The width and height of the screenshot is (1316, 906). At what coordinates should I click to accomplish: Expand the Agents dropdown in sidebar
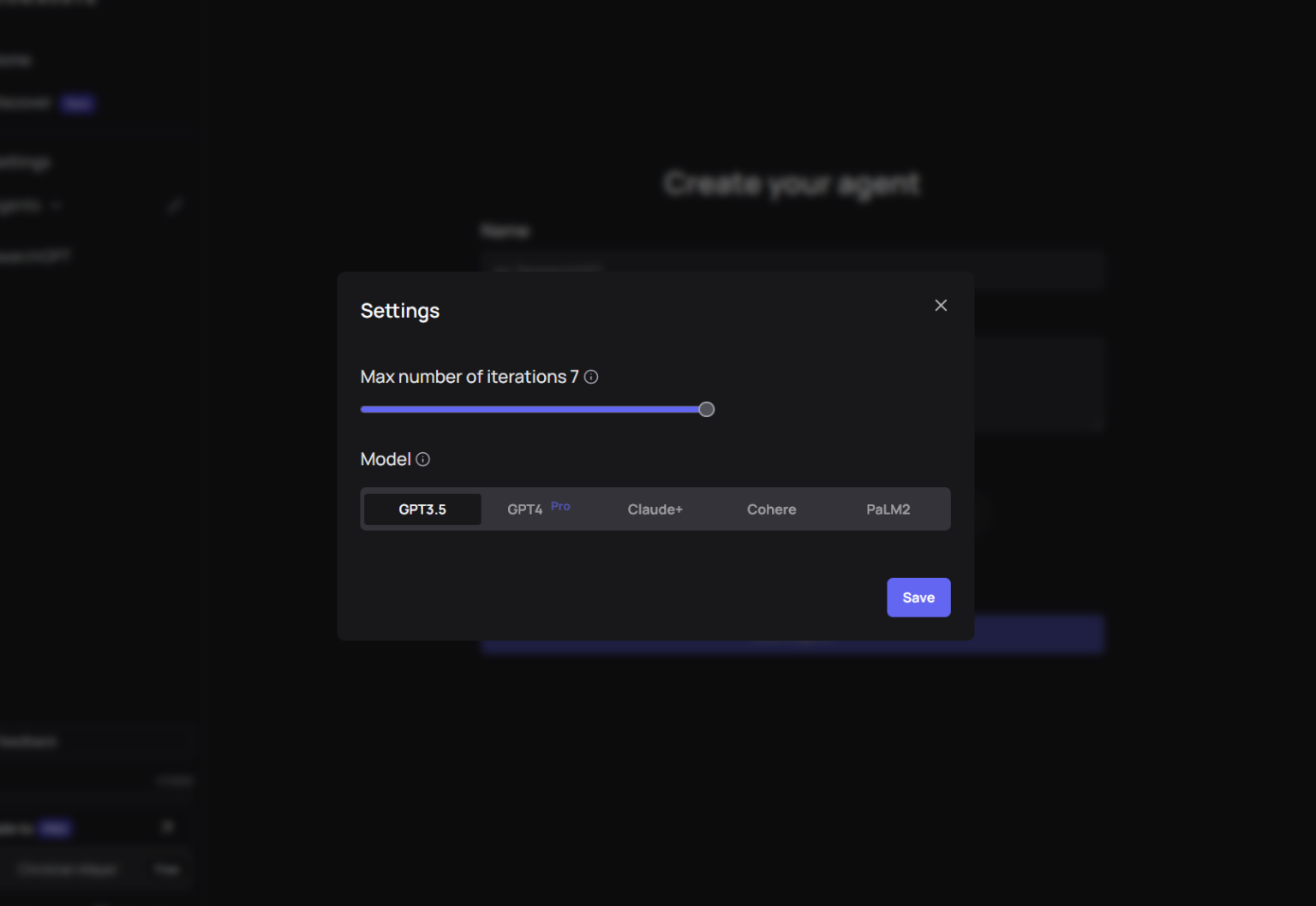point(56,206)
